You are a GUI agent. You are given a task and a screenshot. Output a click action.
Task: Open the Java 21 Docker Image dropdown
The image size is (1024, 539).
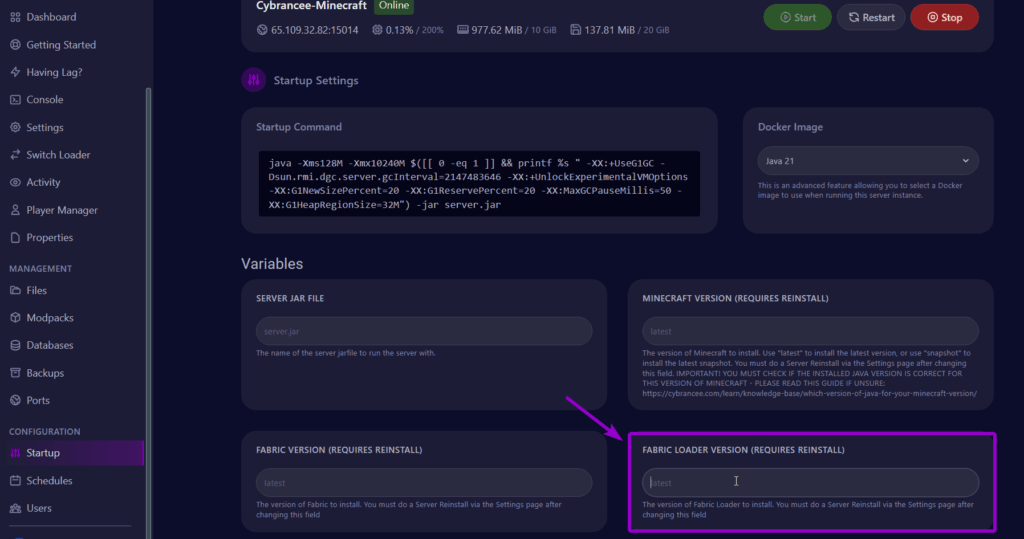point(867,161)
